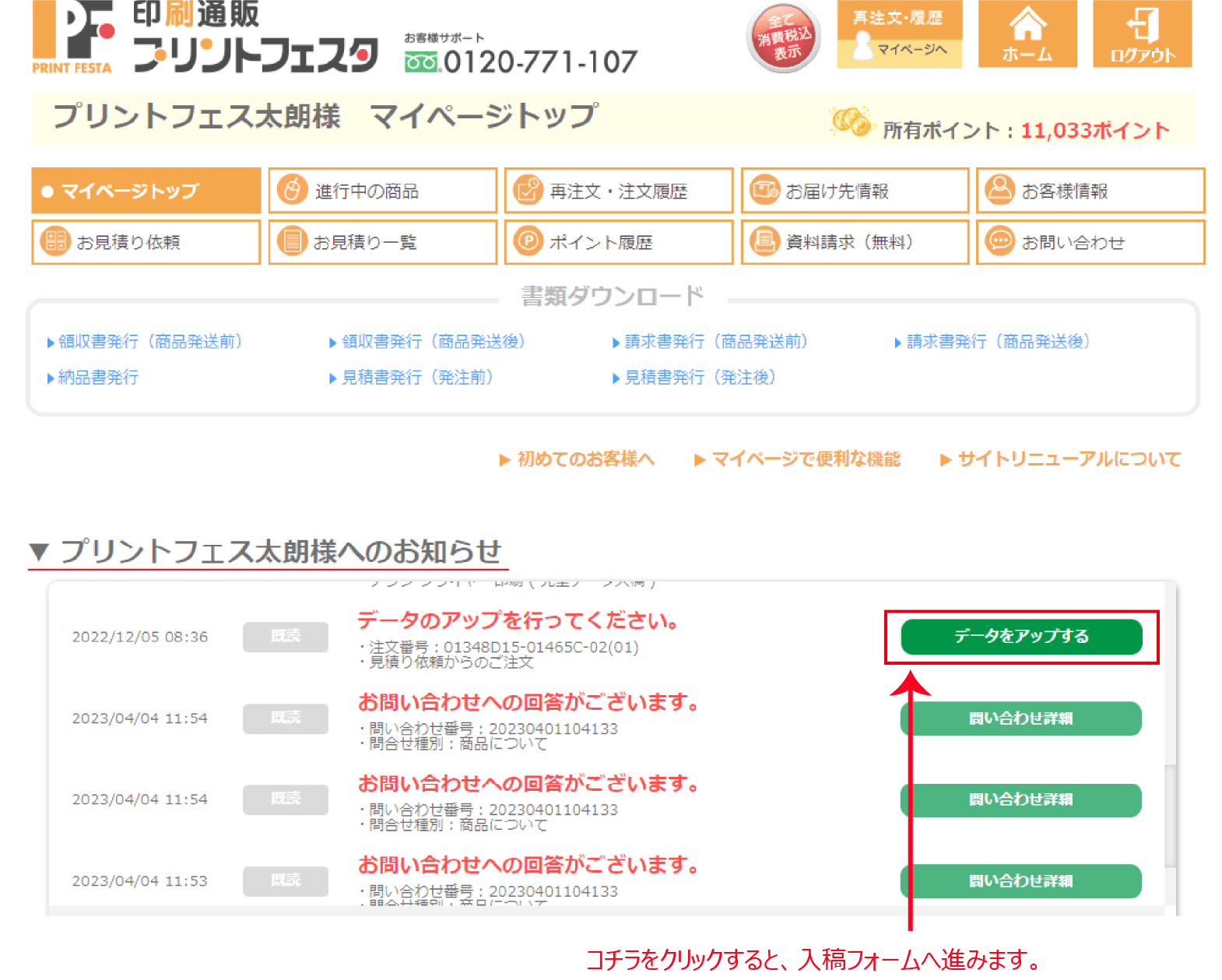
Task: Click order number 01348D15-01465C-02(01) text
Action: [541, 648]
